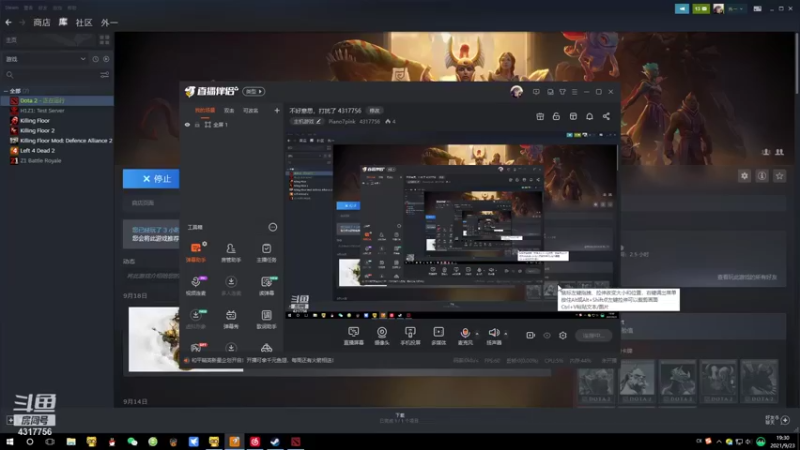This screenshot has width=800, height=450.
Task: Click the Steam library search field
Action: point(51,75)
